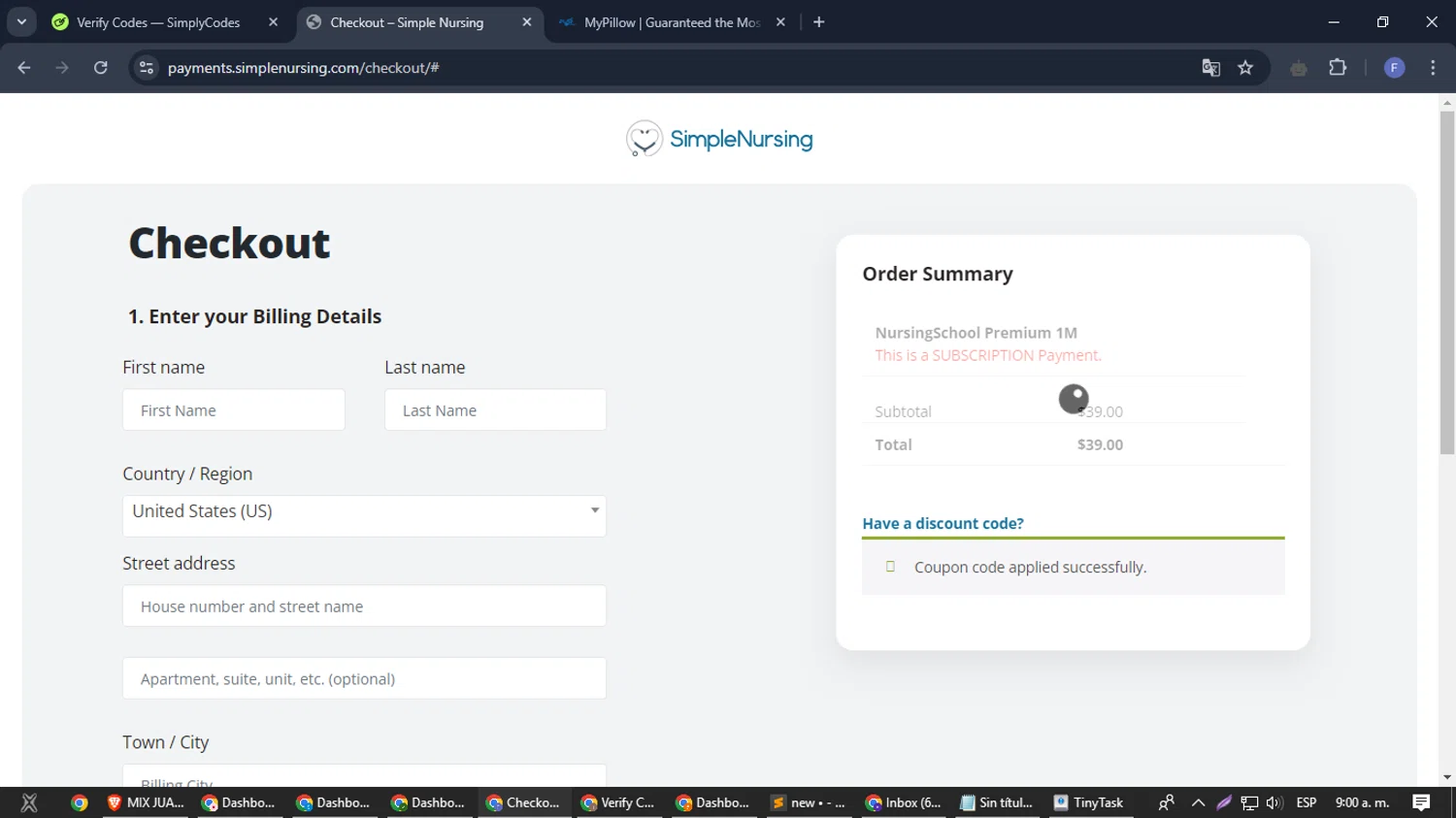Close the Verify Codes SimplyCodes tab
The image size is (1456, 818).
273,22
